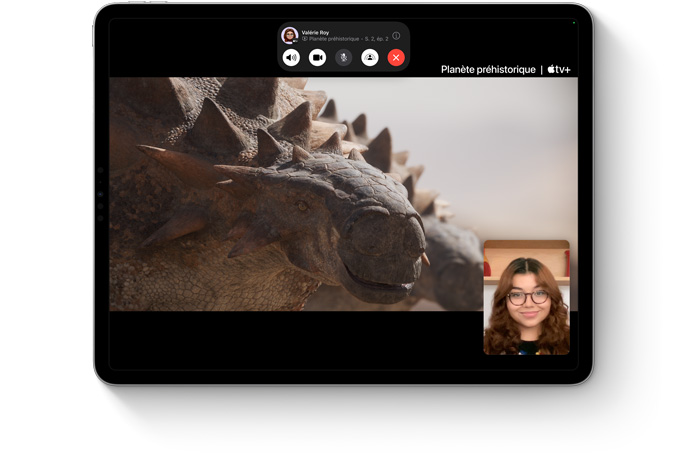Open the call info (i) icon
682x453 pixels.
coord(396,36)
